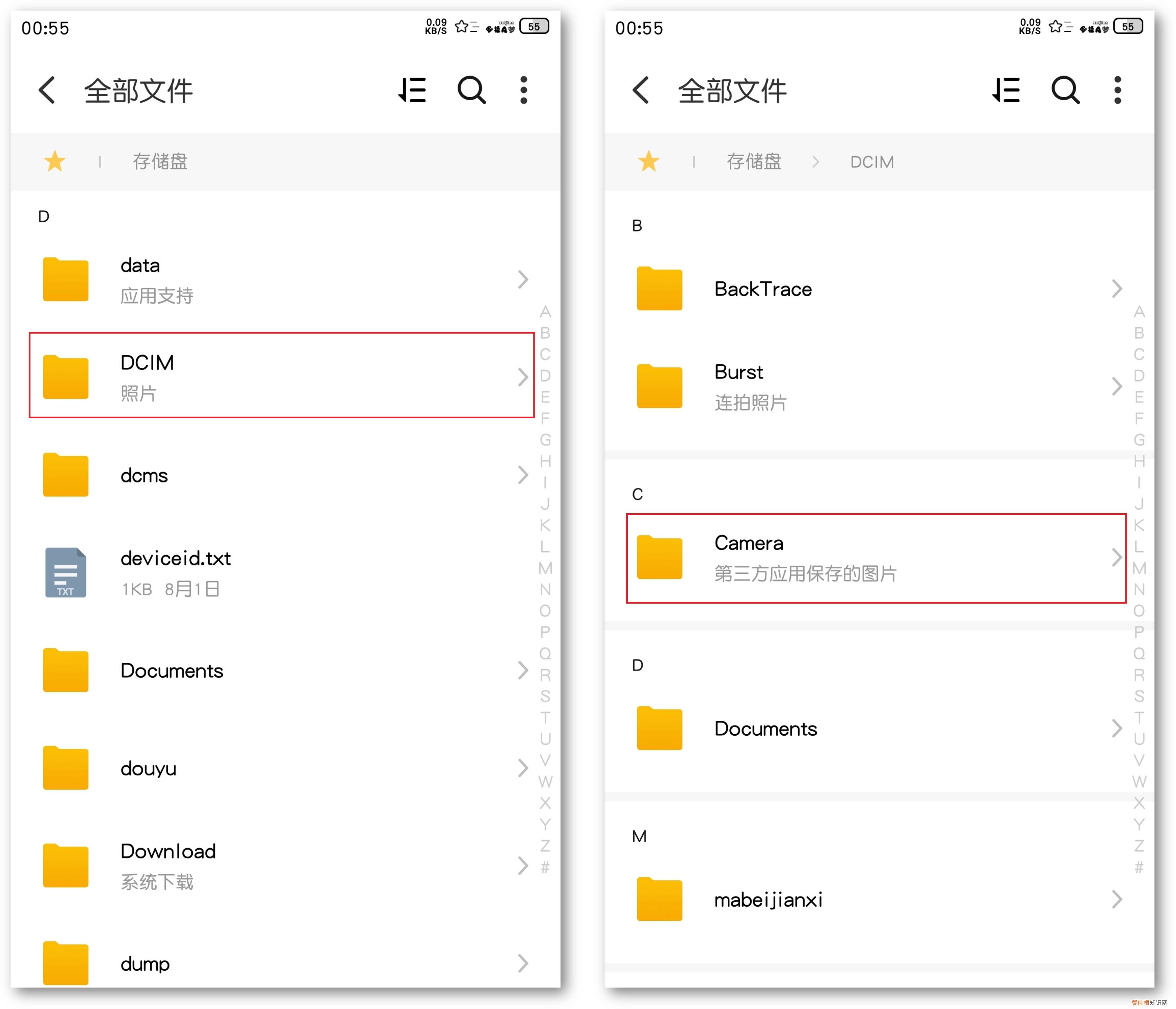Click the star favorites icon
Image resolution: width=1176 pixels, height=1009 pixels.
55,161
